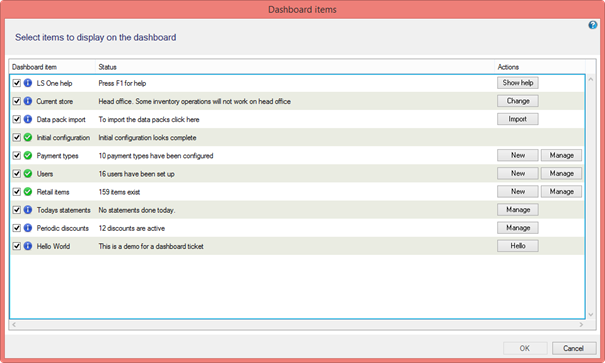Image resolution: width=605 pixels, height=363 pixels.
Task: Click green check icon for Initial configuration
Action: (x=28, y=137)
